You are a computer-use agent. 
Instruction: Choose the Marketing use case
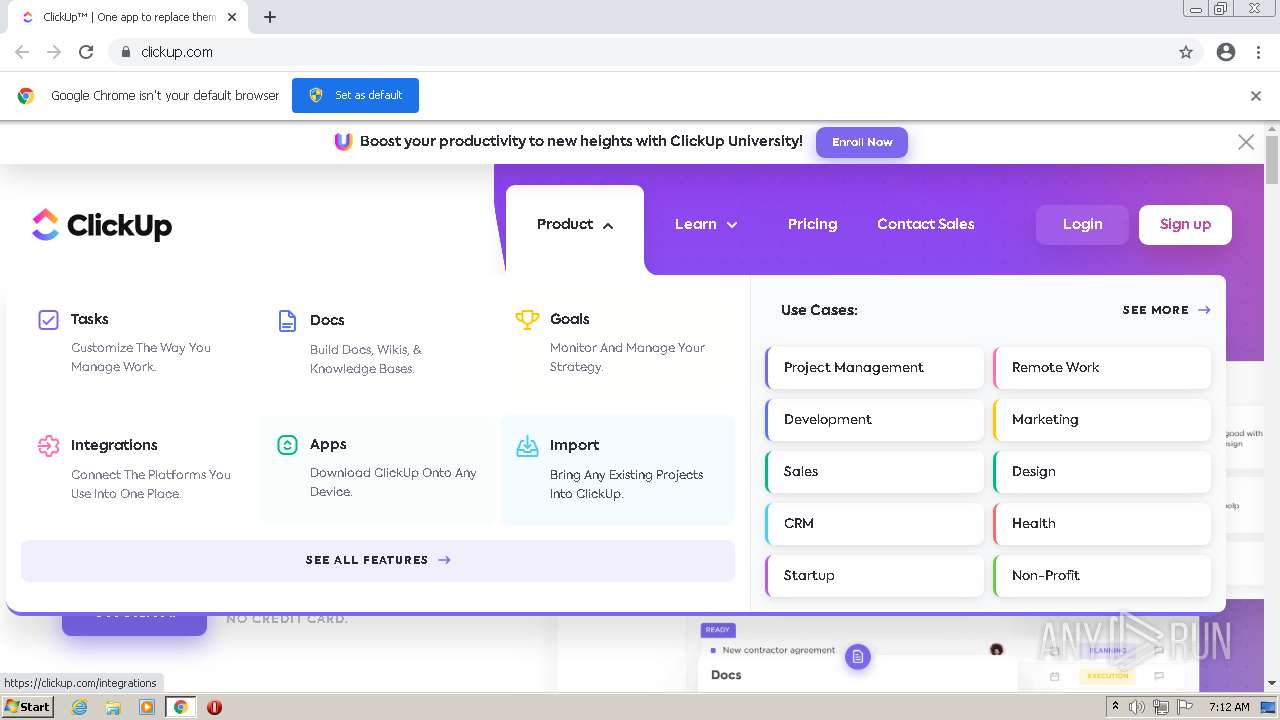[x=1102, y=420]
